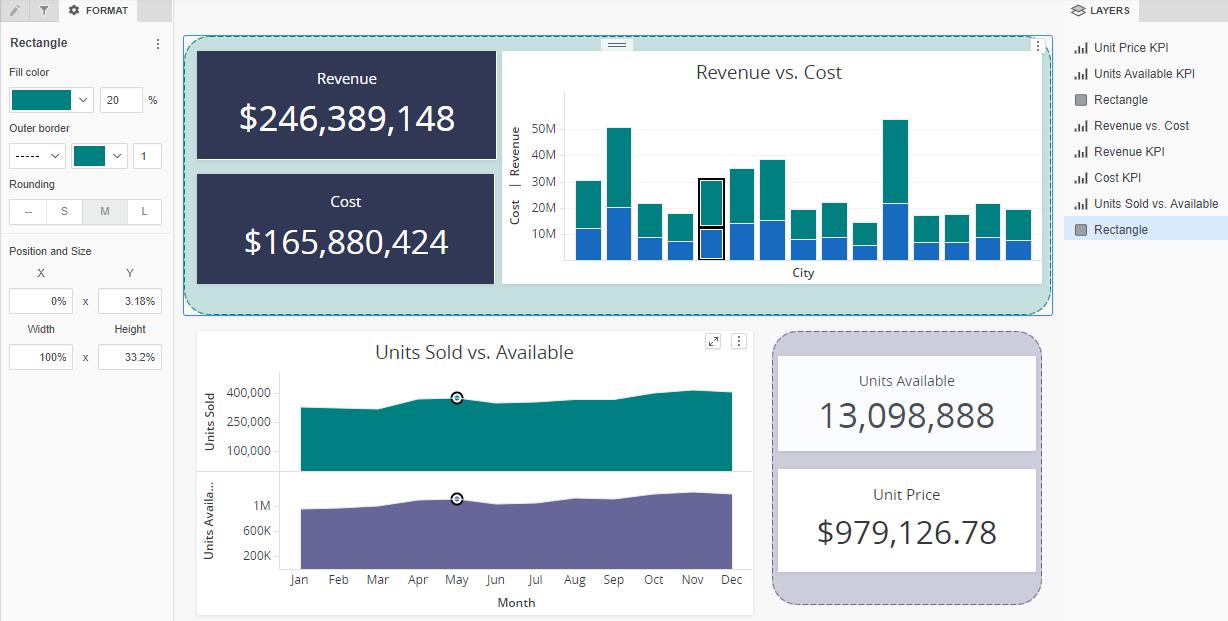This screenshot has height=621, width=1228.
Task: Open the outer border line style dropdown
Action: tap(37, 156)
